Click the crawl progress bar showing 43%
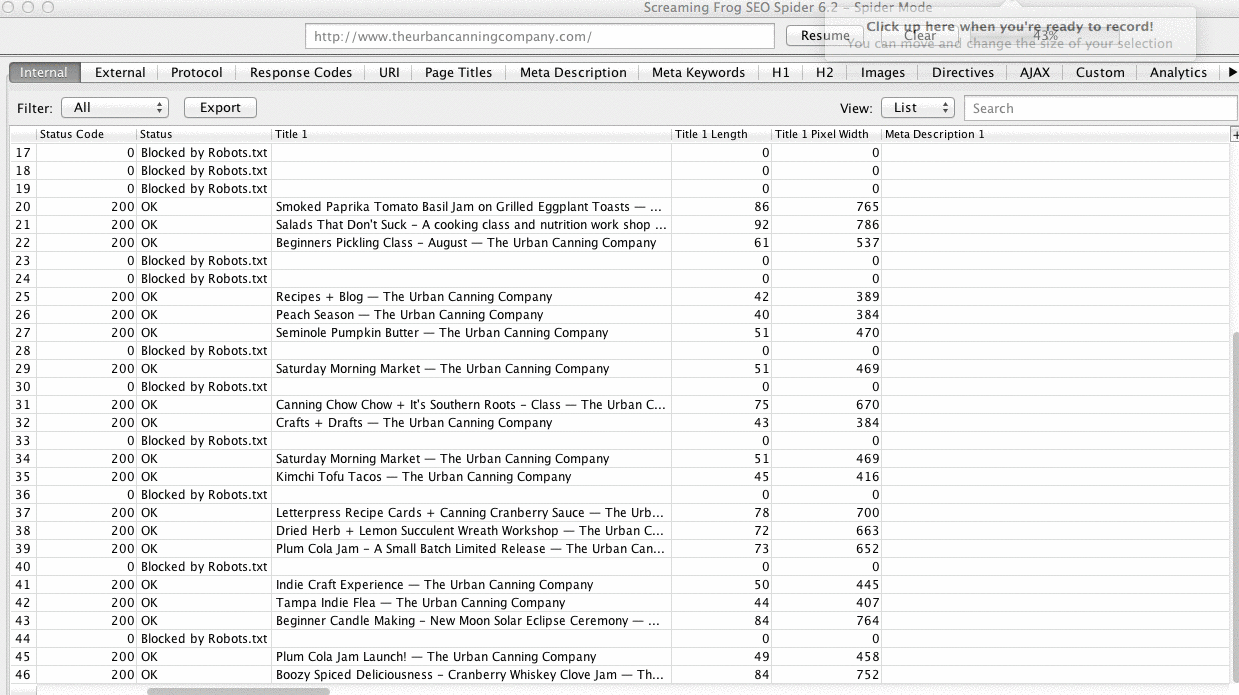The height and width of the screenshot is (695, 1239). pyautogui.click(x=1045, y=36)
